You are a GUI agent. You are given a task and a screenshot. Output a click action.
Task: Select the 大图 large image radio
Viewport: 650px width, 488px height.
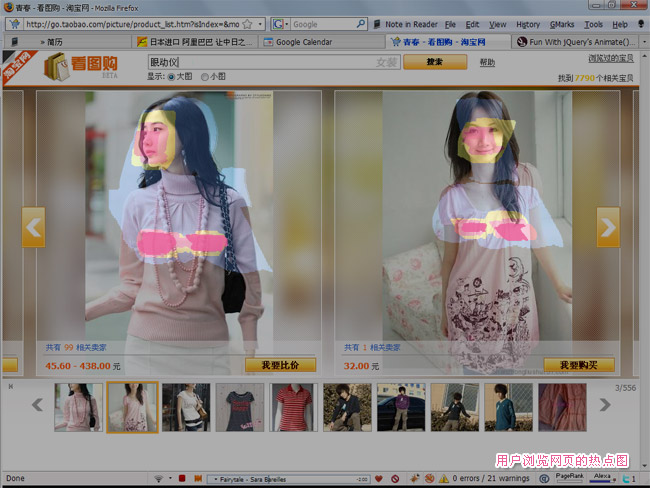[x=172, y=77]
